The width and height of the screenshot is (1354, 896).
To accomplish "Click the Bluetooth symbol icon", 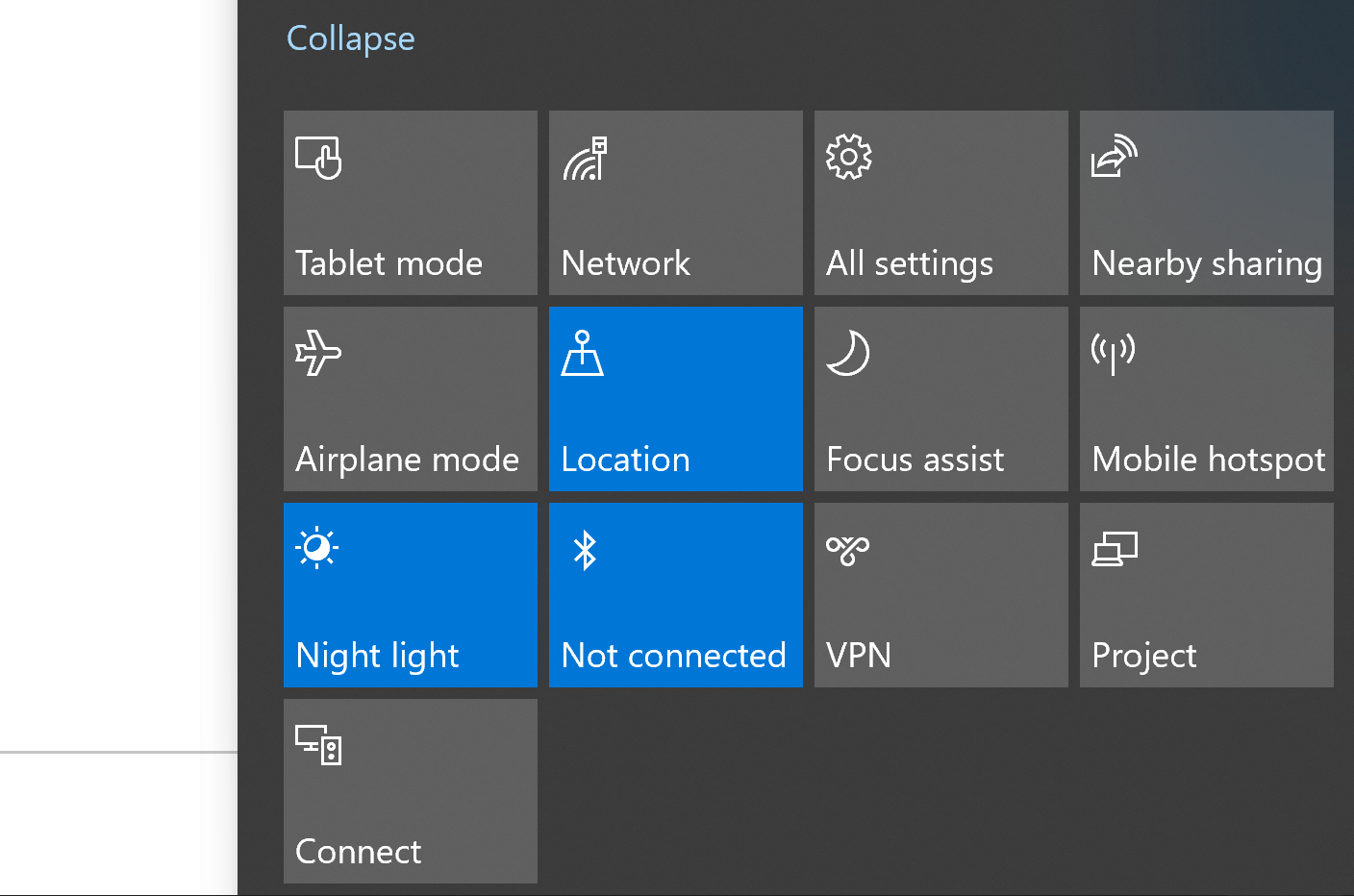I will click(x=585, y=550).
